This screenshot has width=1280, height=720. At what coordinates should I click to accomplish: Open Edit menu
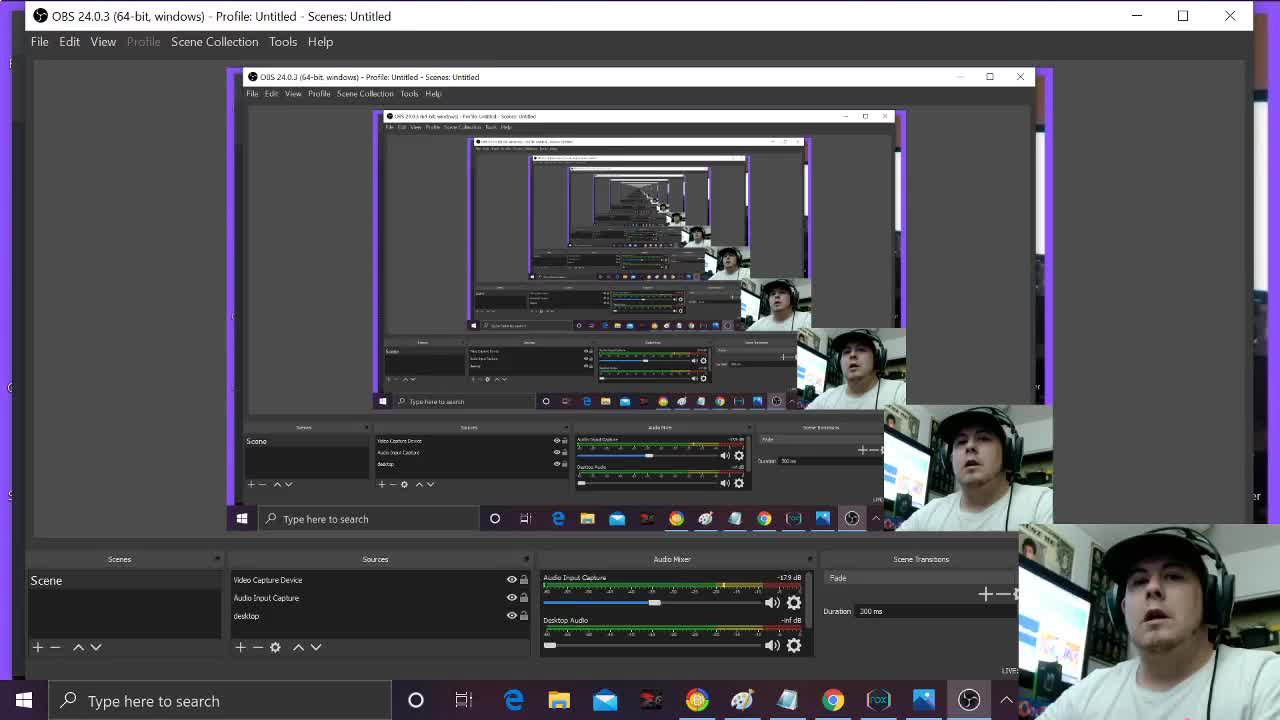[69, 42]
